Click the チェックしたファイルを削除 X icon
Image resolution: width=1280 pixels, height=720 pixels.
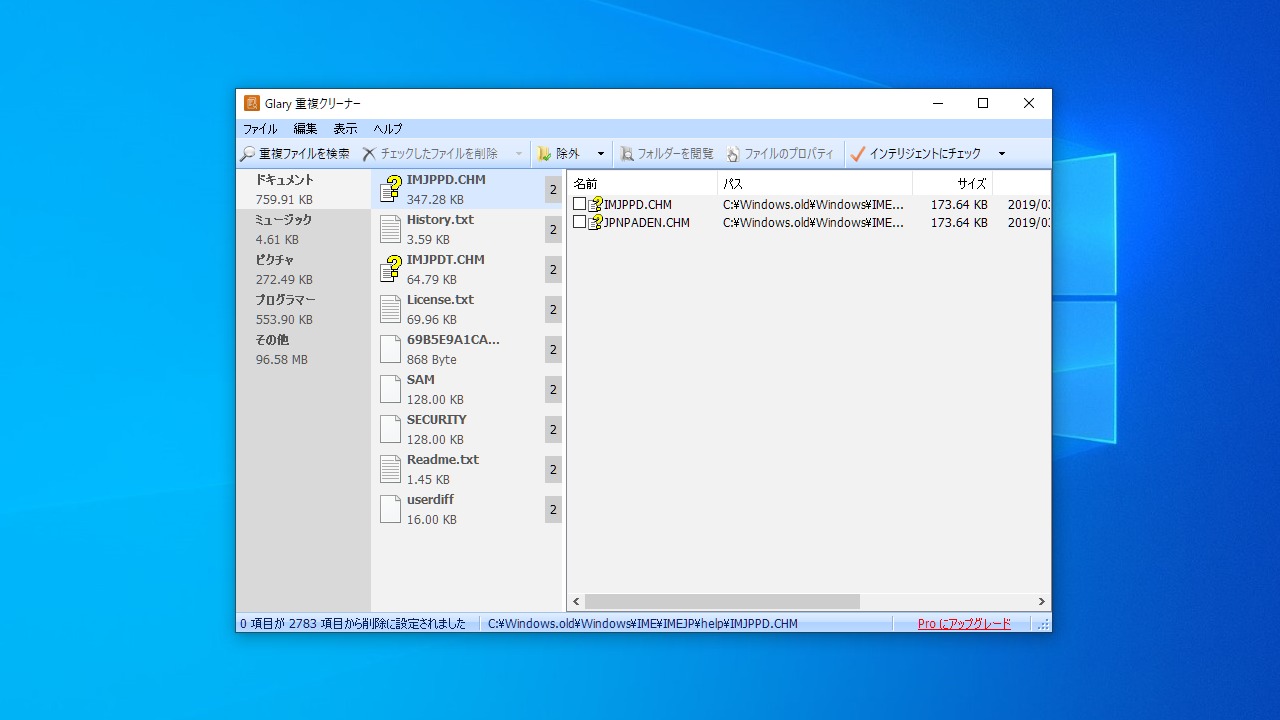[369, 154]
